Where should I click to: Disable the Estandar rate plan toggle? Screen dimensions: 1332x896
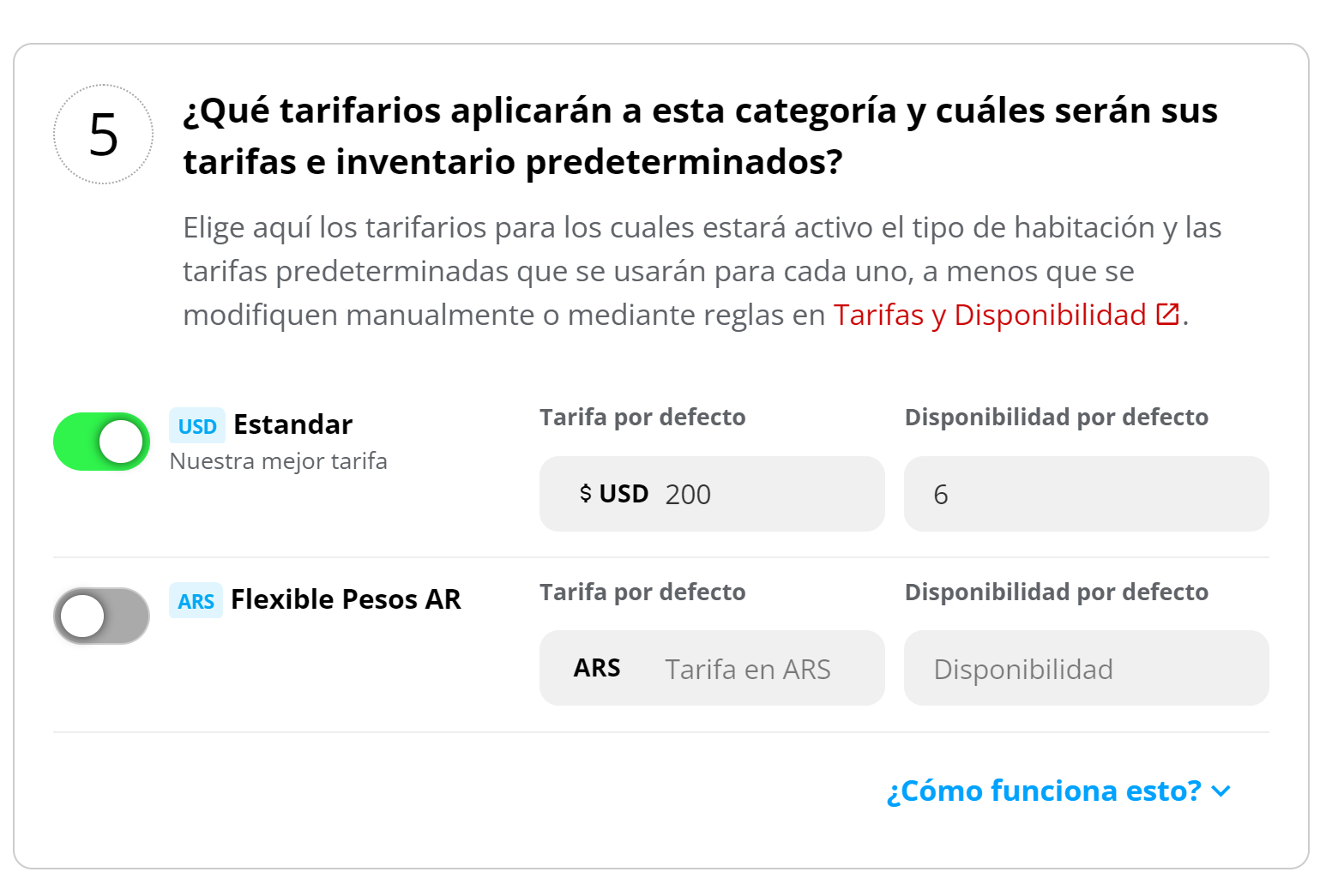101,442
